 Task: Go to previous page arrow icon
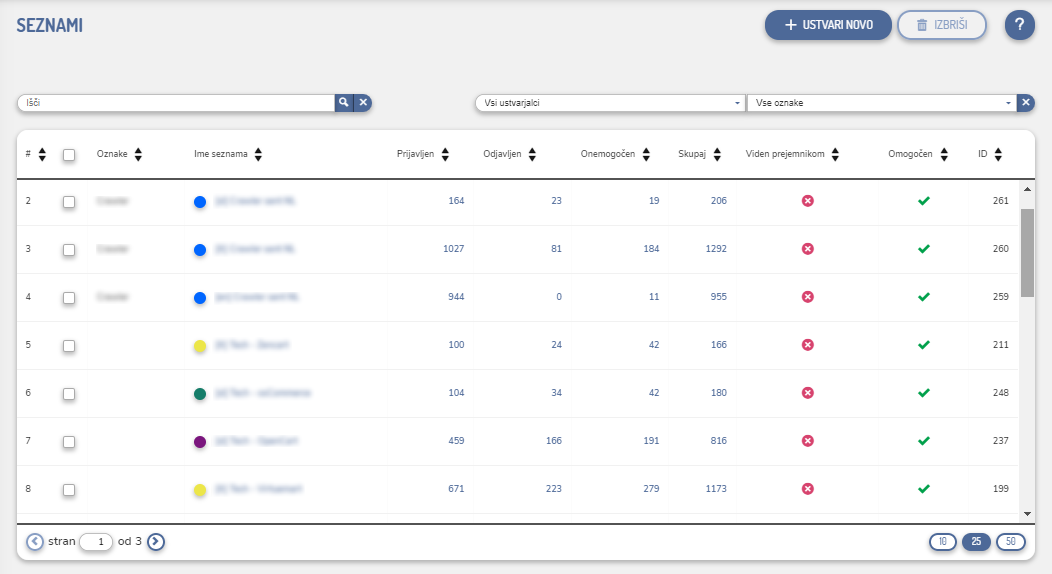click(x=35, y=541)
